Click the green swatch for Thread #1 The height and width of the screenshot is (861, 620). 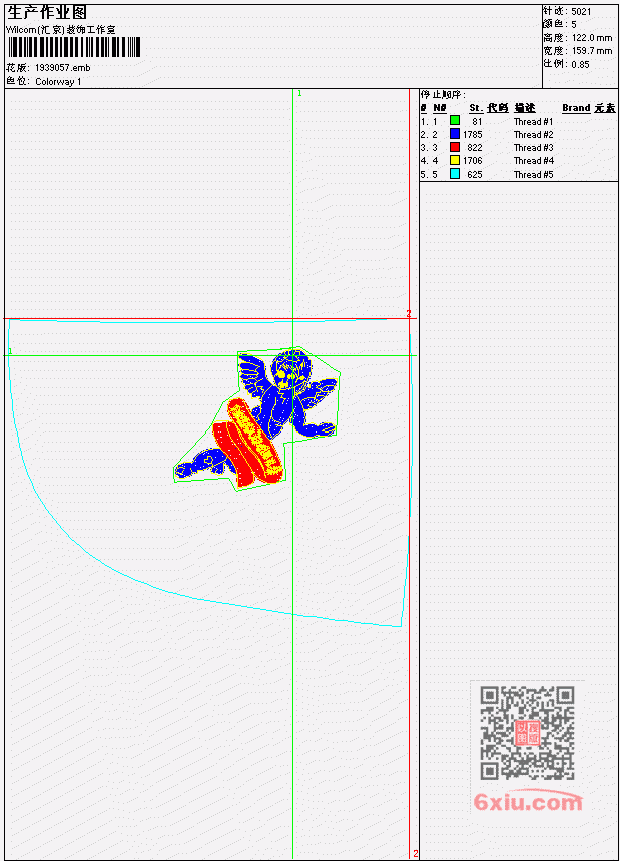[455, 120]
